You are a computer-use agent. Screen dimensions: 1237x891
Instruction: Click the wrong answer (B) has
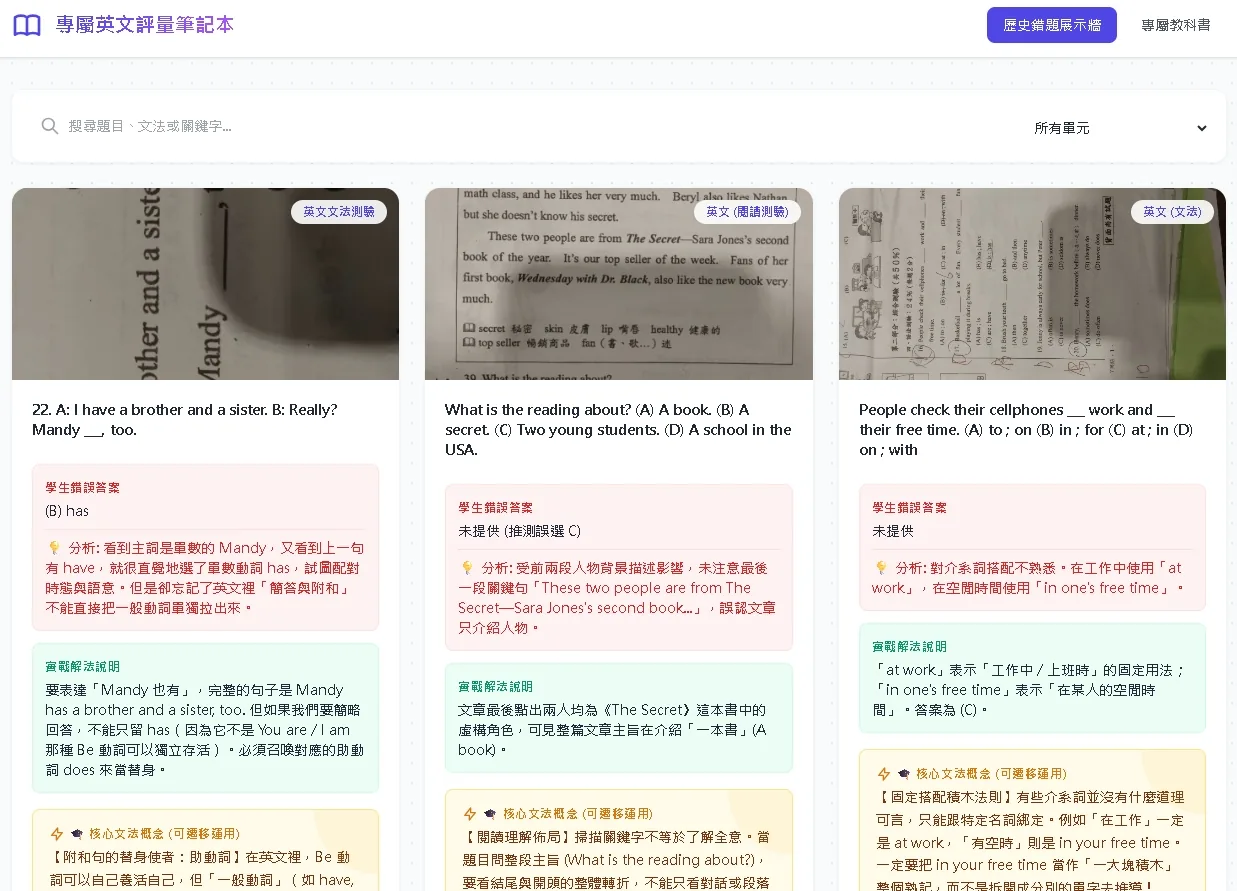(67, 511)
